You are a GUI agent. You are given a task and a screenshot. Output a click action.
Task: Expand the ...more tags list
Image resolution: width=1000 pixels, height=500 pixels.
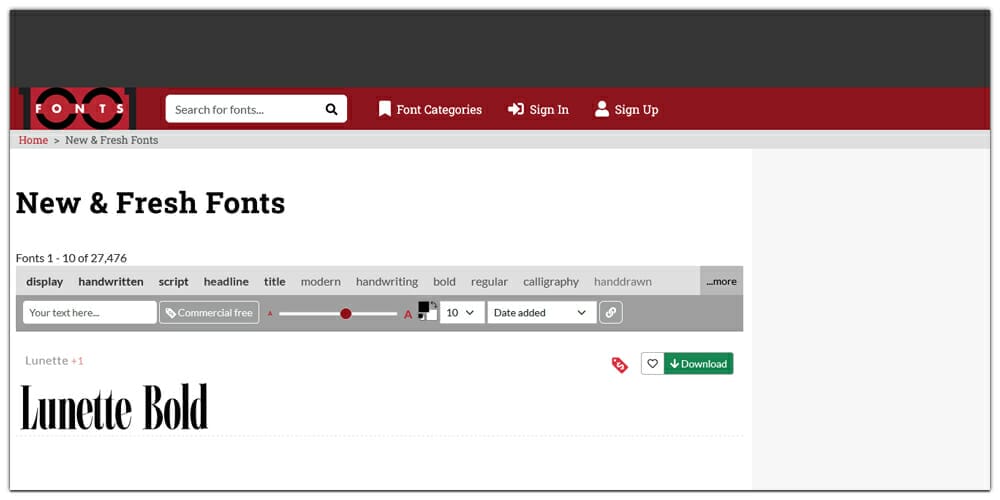coord(721,281)
